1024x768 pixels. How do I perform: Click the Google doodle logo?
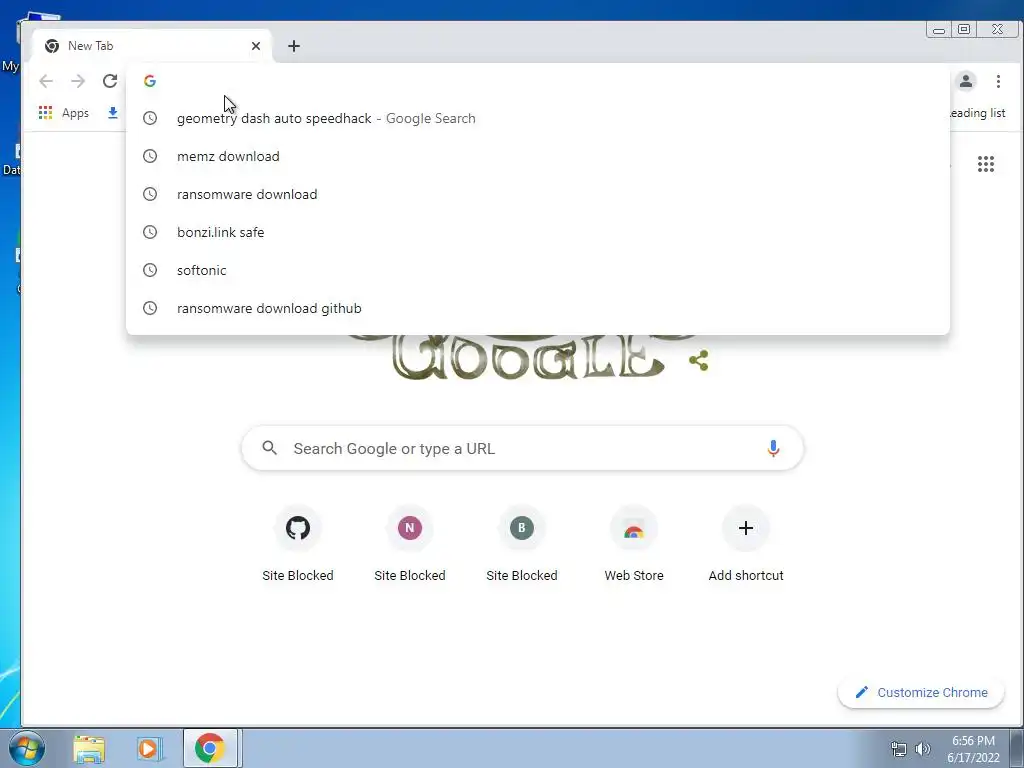(528, 357)
